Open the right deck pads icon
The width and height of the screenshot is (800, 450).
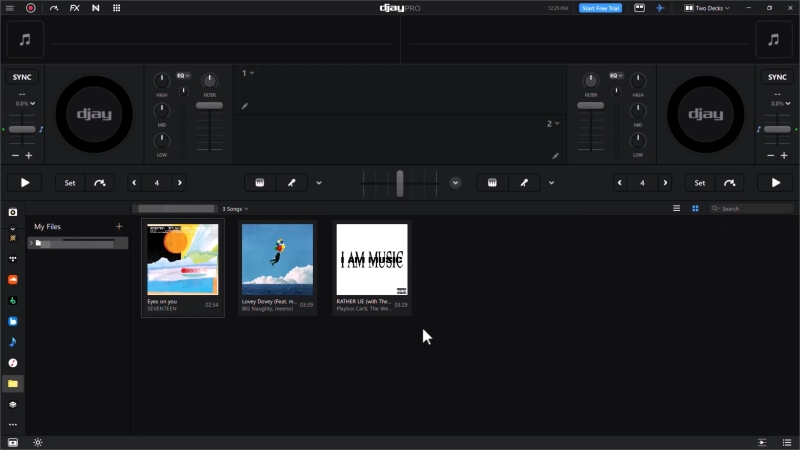[492, 183]
